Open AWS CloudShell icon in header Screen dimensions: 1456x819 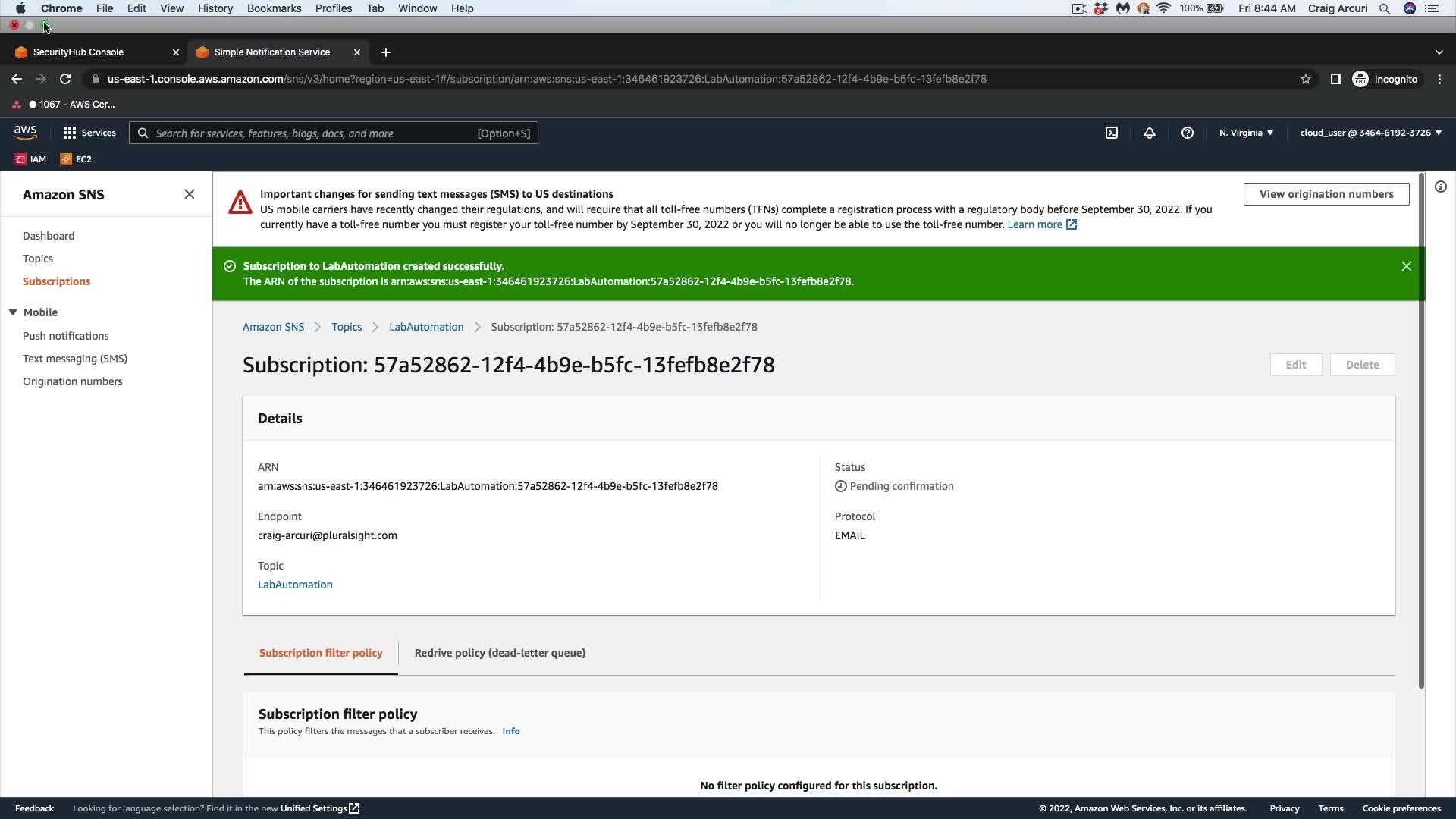tap(1112, 133)
